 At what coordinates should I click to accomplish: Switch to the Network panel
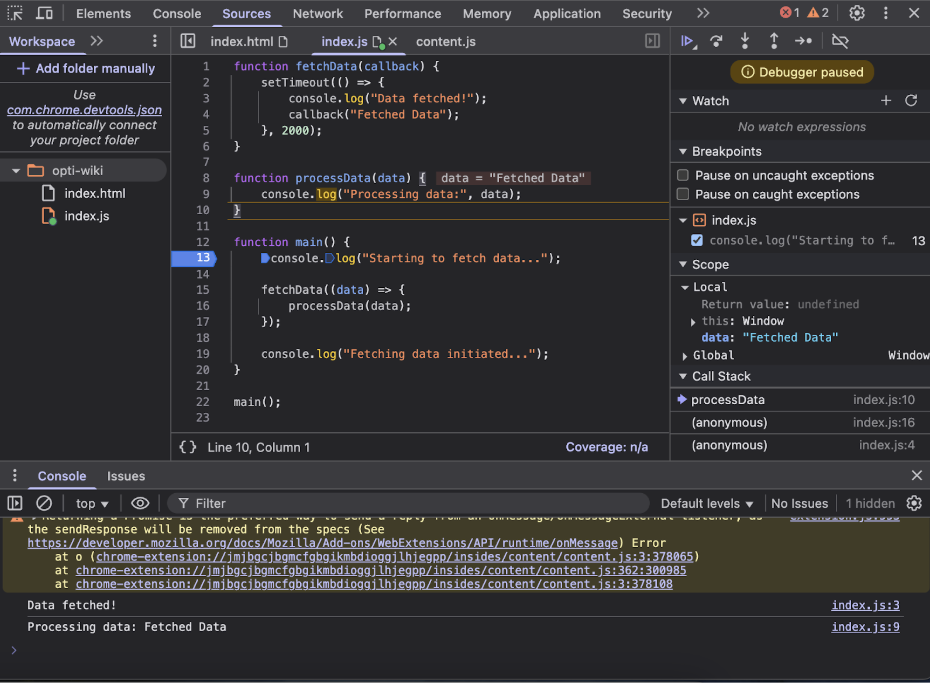coord(317,13)
